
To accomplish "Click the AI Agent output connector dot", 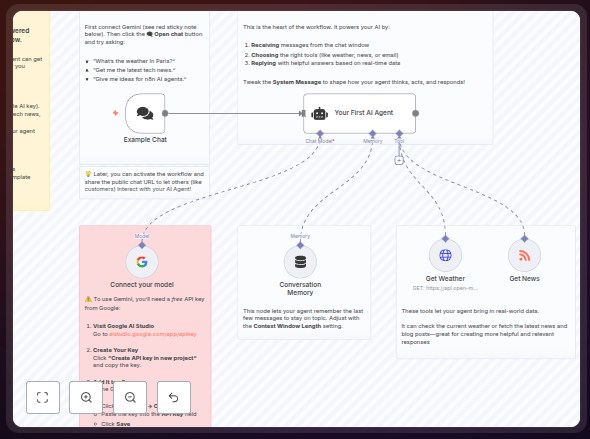I will 415,113.
